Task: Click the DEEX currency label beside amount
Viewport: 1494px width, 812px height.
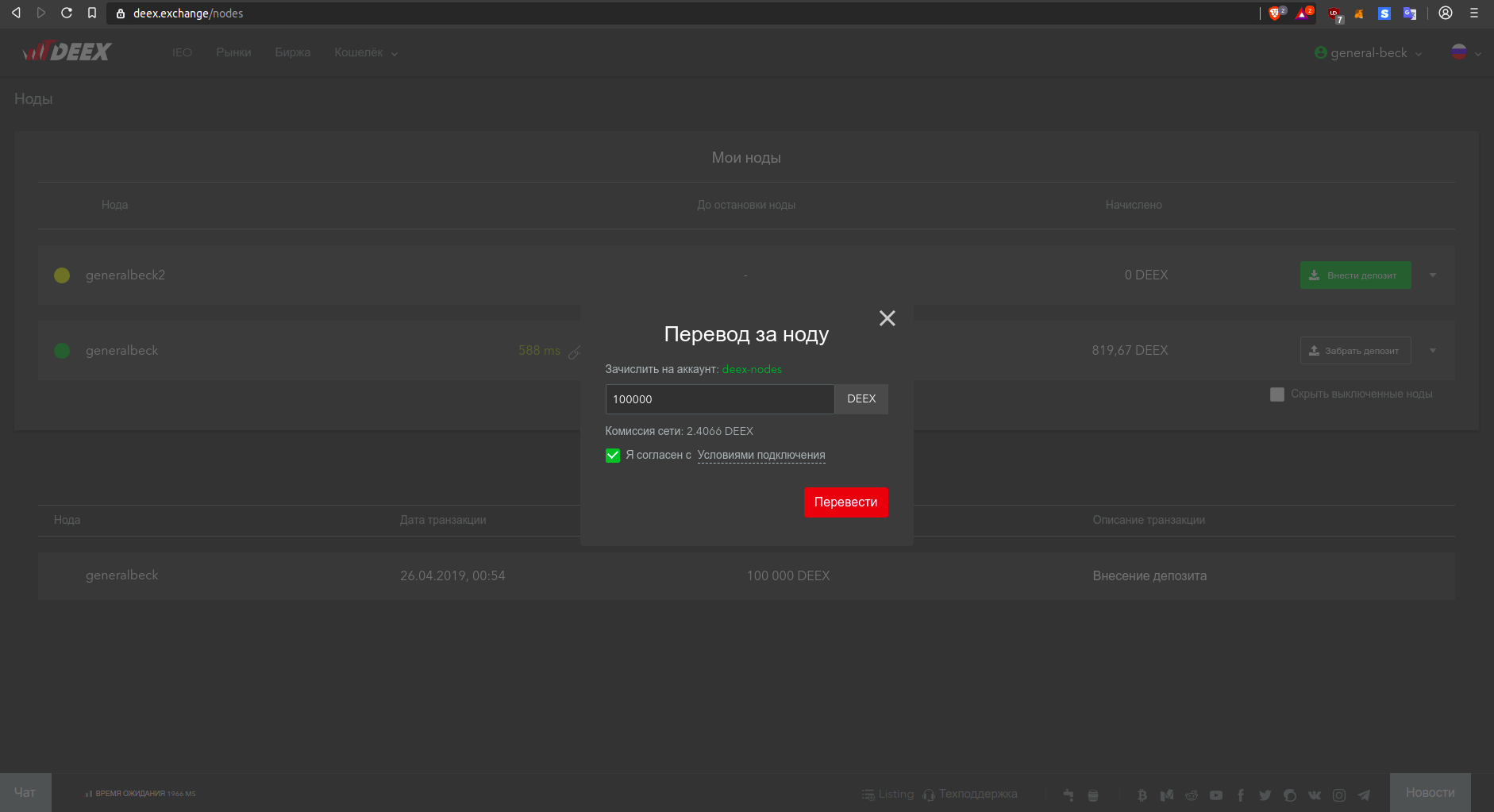Action: click(x=861, y=399)
